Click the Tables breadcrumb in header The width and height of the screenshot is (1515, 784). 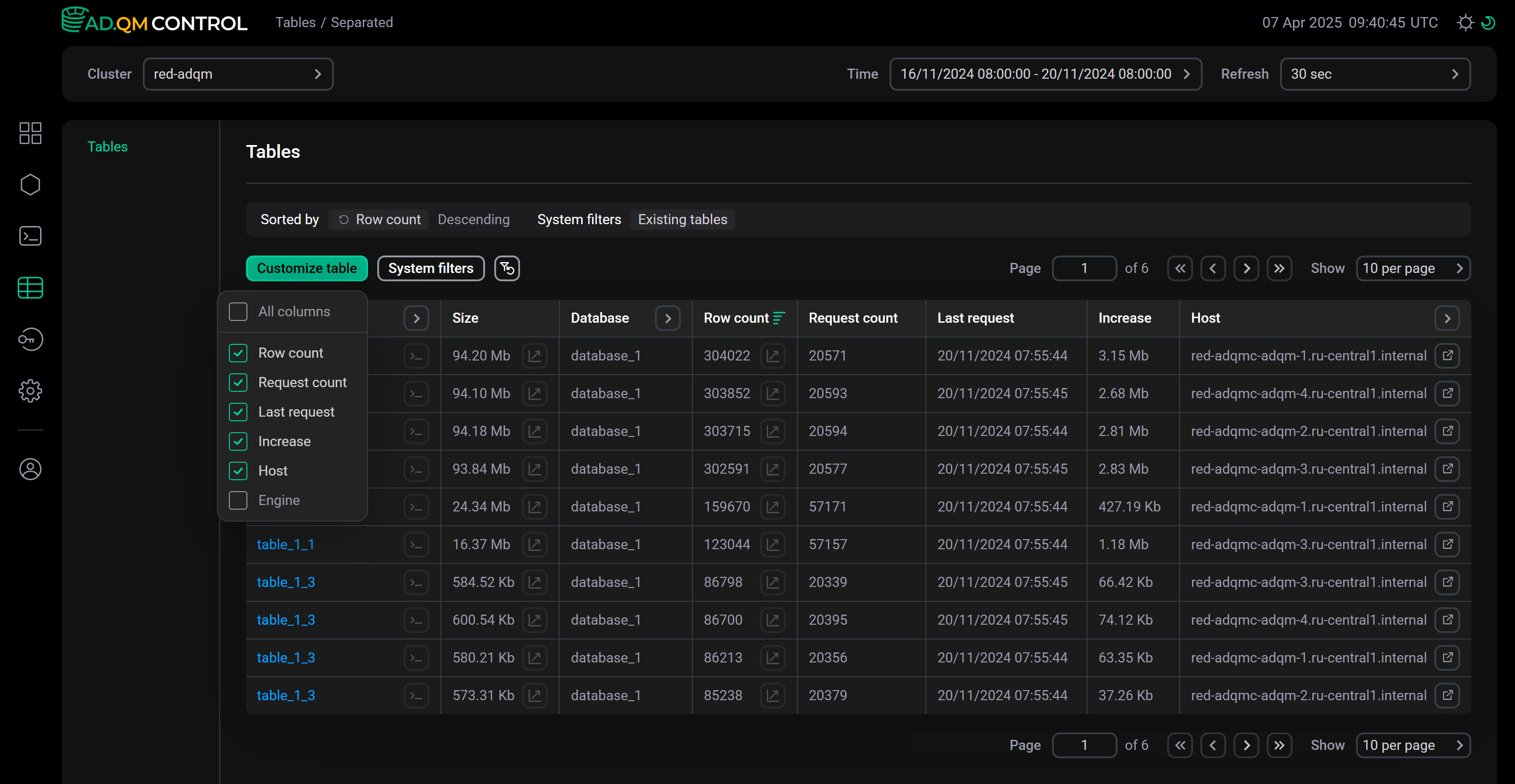[295, 23]
